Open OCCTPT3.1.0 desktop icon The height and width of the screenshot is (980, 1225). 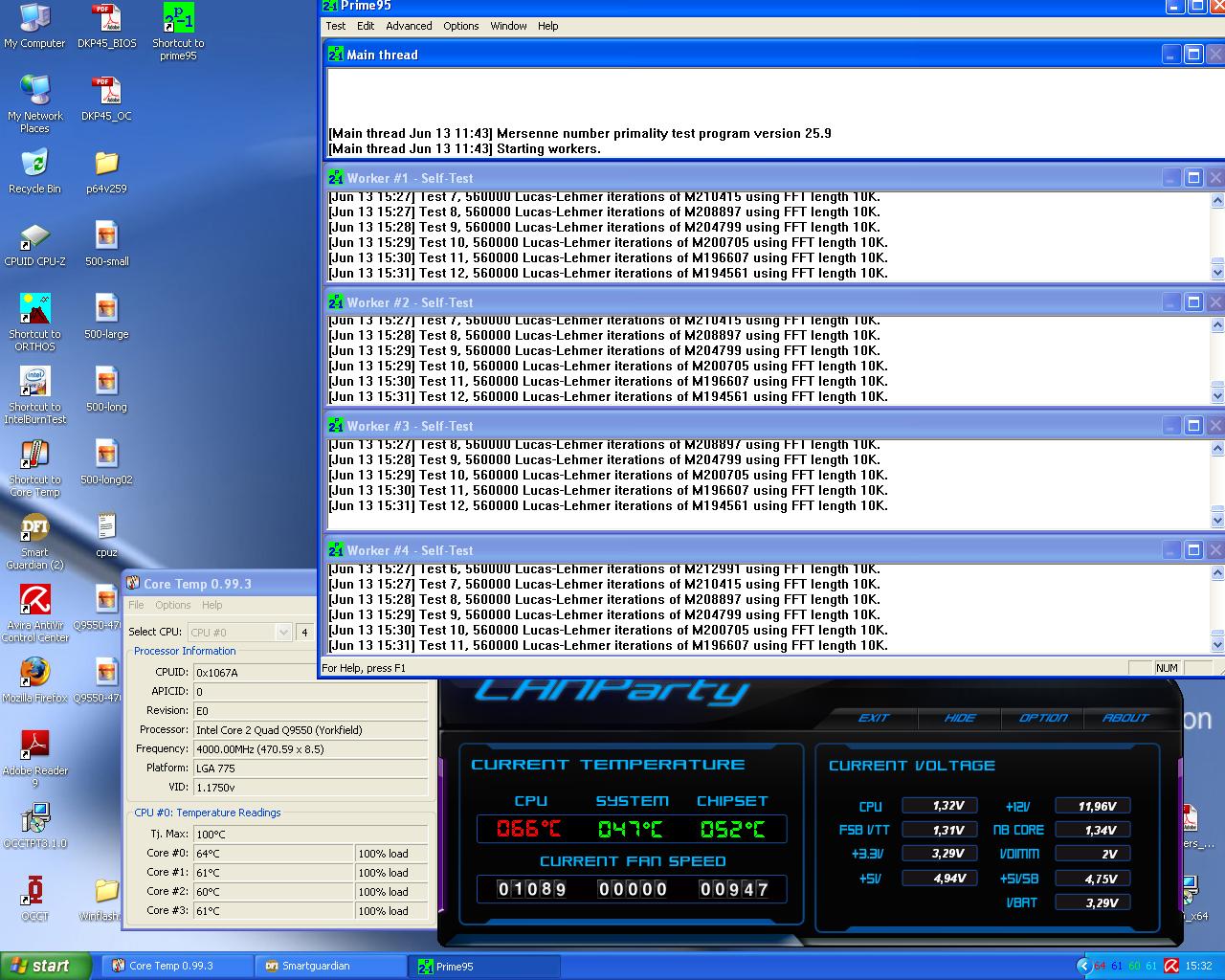coord(34,827)
